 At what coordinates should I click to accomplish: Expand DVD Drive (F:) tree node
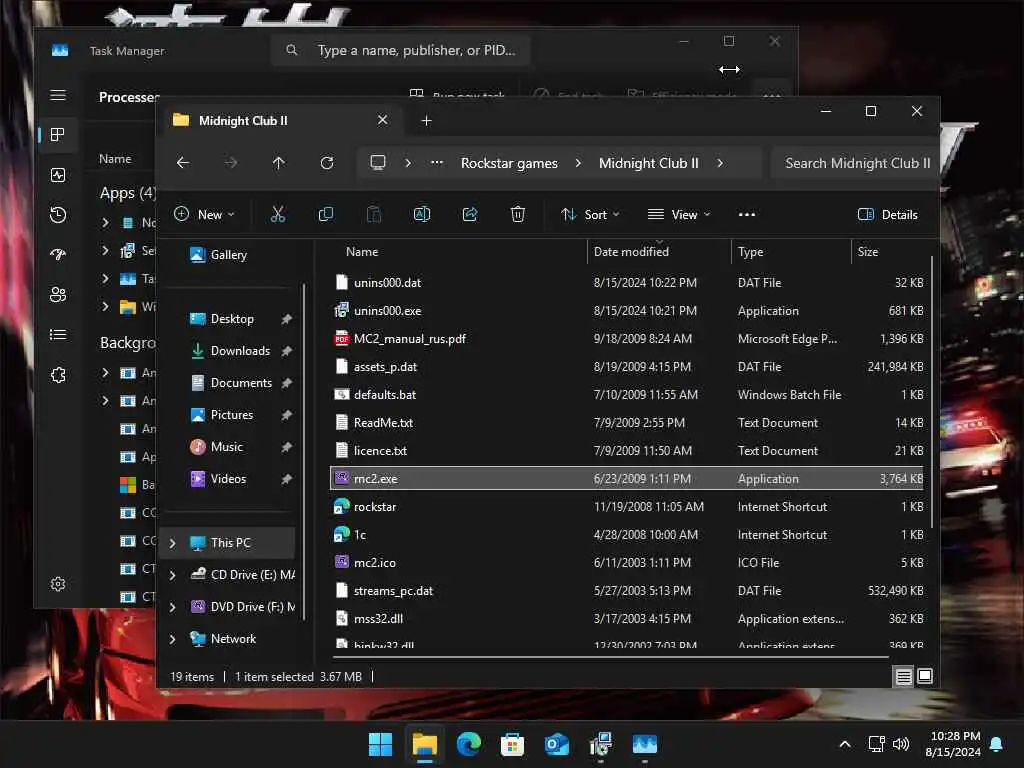[x=172, y=607]
